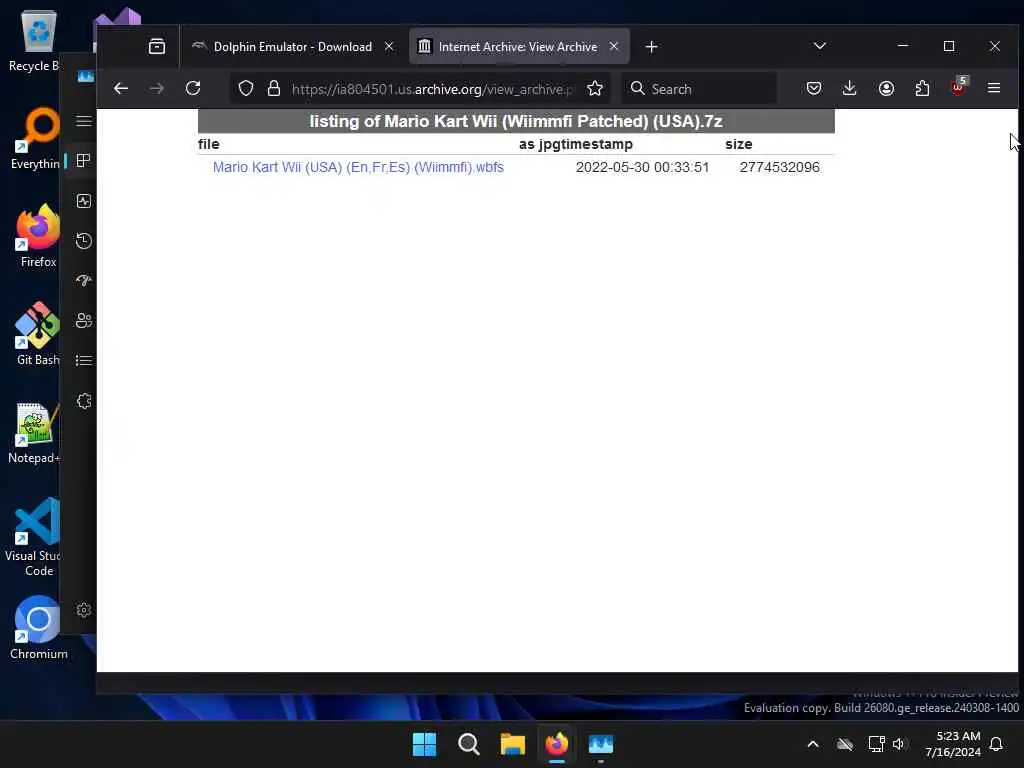Open the Firefox hamburger application menu

(994, 88)
